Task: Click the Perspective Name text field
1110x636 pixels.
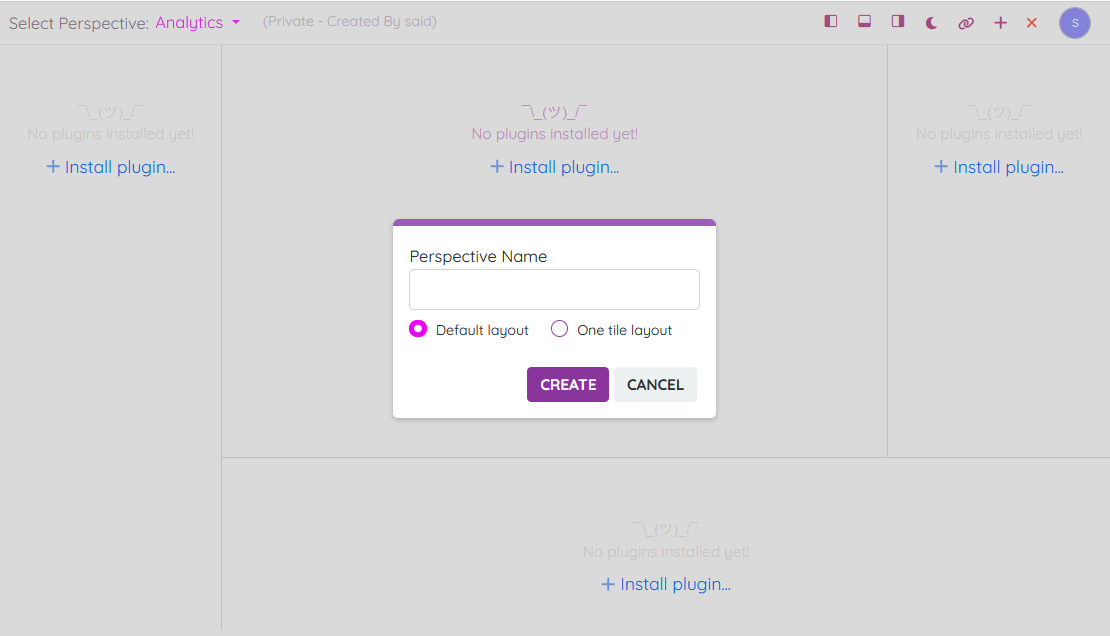Action: coord(554,290)
